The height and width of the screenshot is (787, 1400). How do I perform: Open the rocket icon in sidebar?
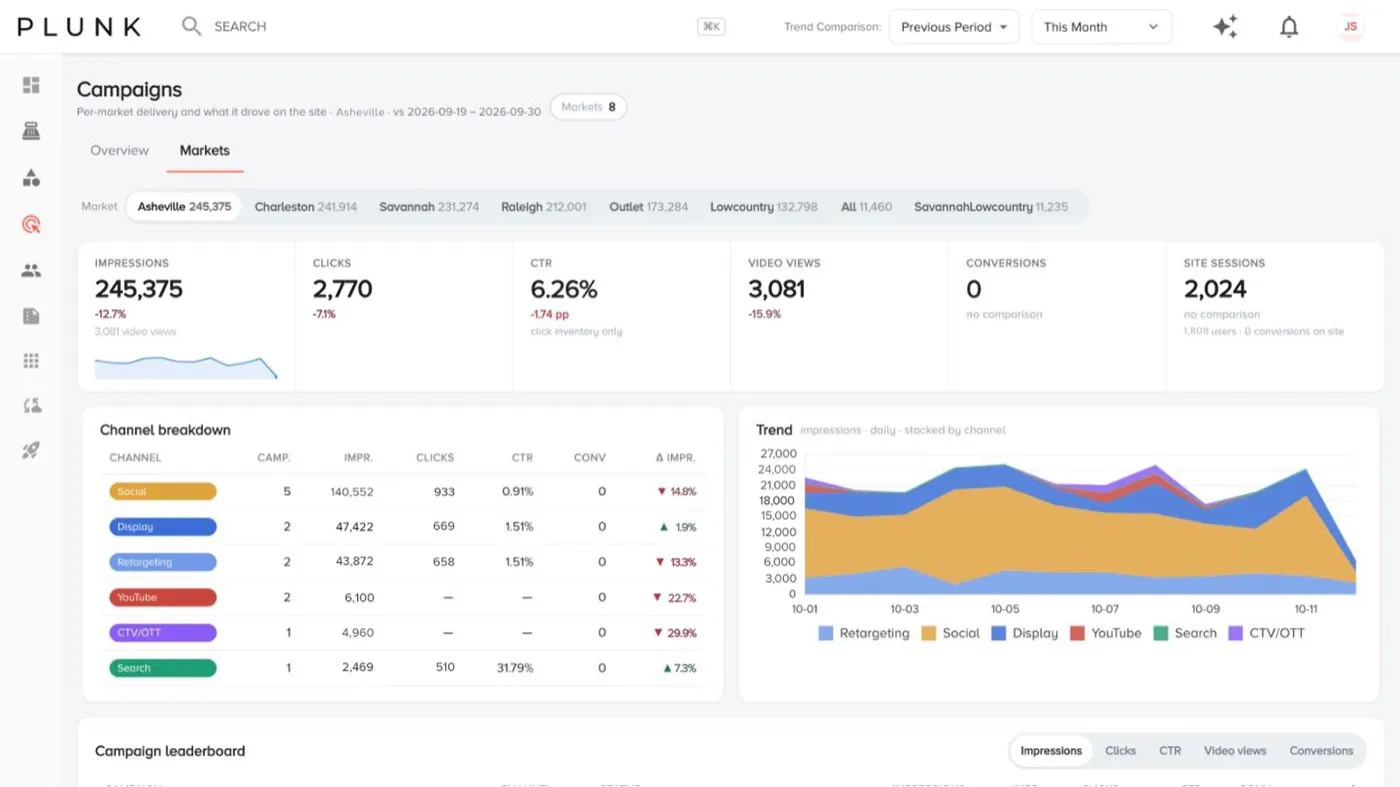(31, 451)
